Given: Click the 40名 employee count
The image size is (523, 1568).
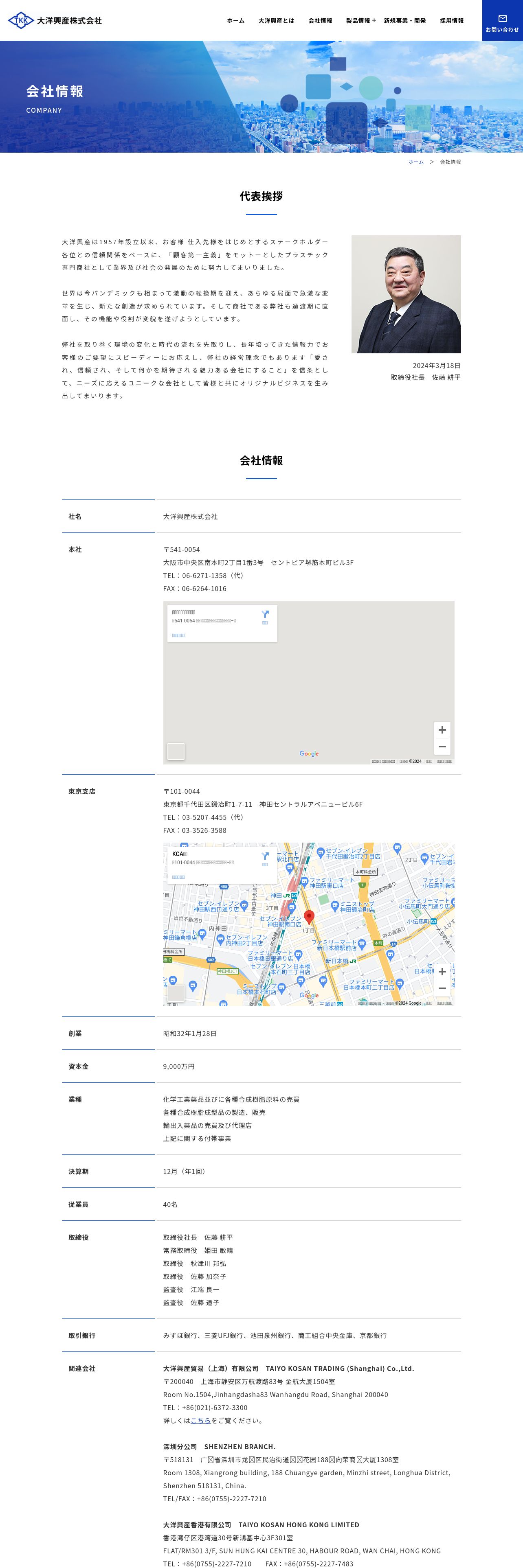Looking at the screenshot, I should (x=171, y=1204).
